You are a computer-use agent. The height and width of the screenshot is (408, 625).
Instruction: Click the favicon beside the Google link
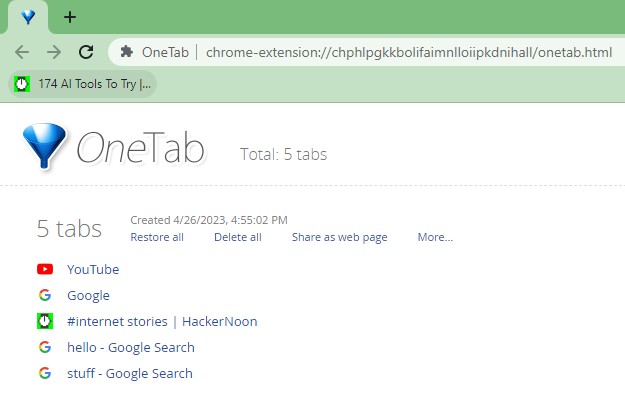pyautogui.click(x=45, y=295)
